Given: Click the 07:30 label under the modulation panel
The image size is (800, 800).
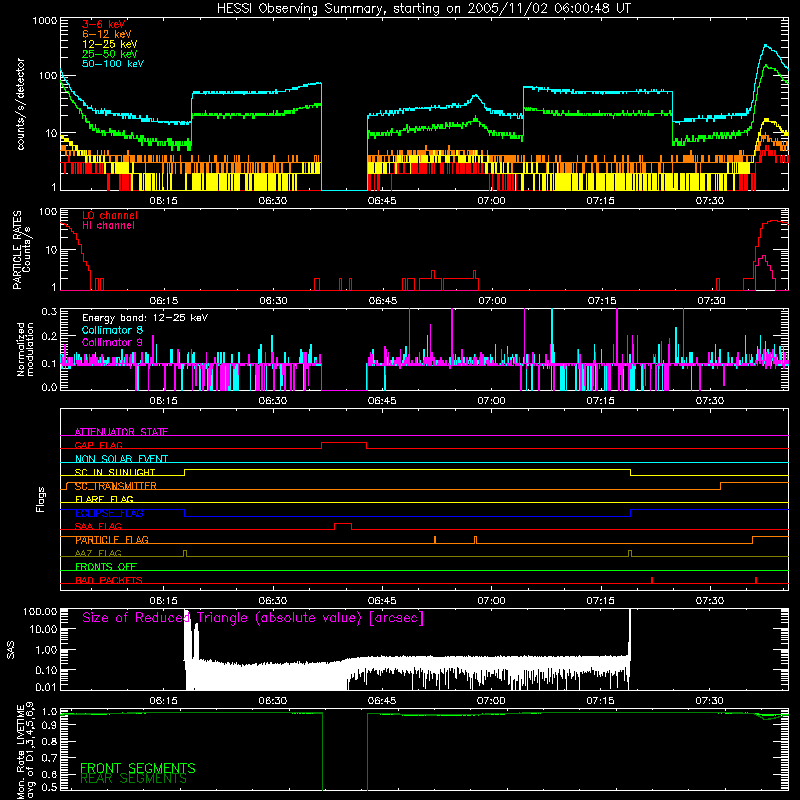Looking at the screenshot, I should tap(710, 401).
